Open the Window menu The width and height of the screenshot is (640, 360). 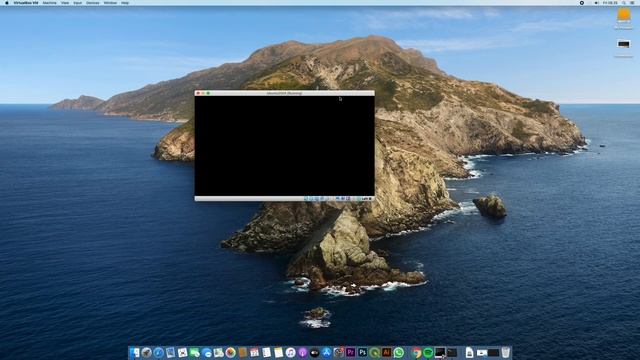click(x=110, y=3)
